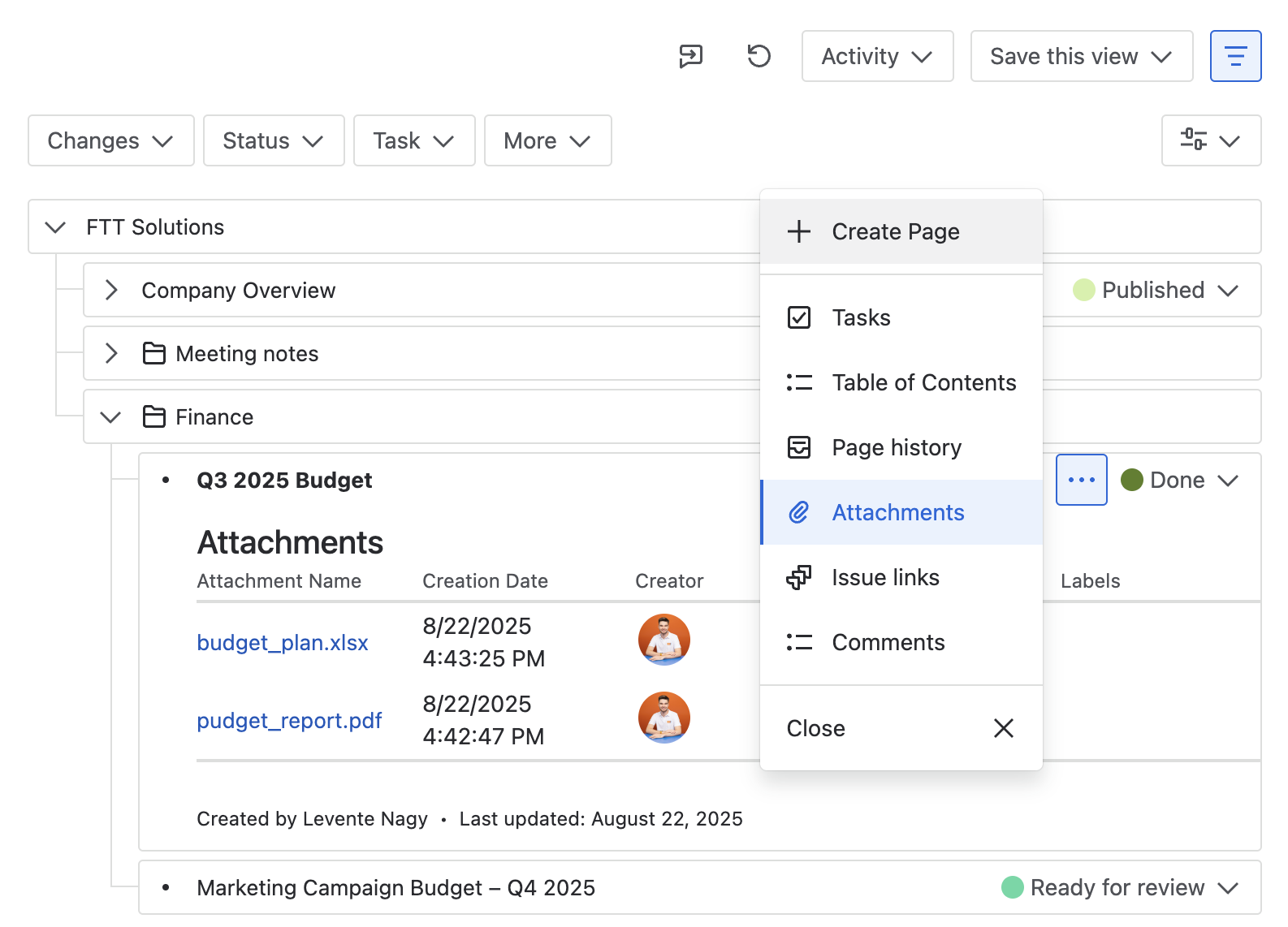The image size is (1288, 927).
Task: Open the budget_plan.xlsx attachment link
Action: [x=282, y=642]
